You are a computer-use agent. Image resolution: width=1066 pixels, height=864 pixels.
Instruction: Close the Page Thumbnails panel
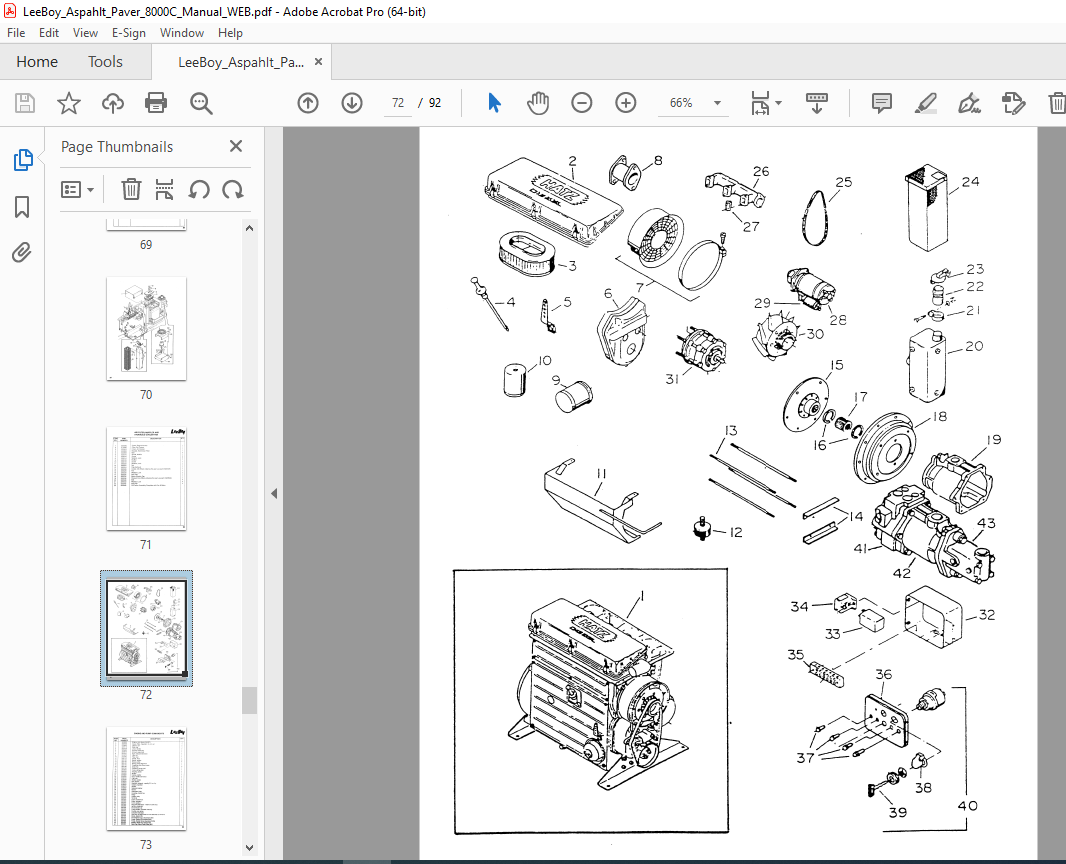coord(236,146)
